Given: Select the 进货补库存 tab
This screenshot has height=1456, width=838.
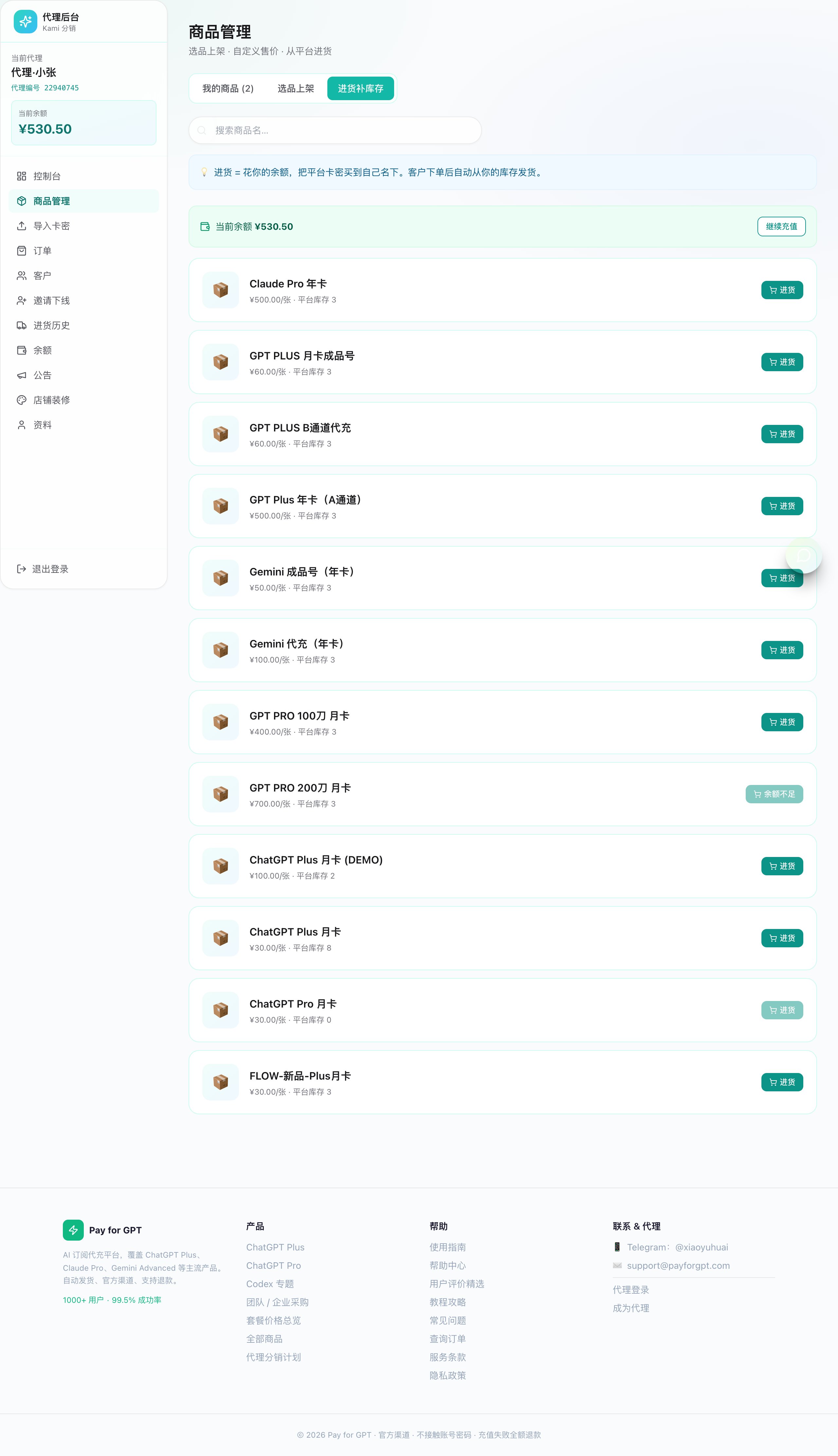Looking at the screenshot, I should (360, 89).
